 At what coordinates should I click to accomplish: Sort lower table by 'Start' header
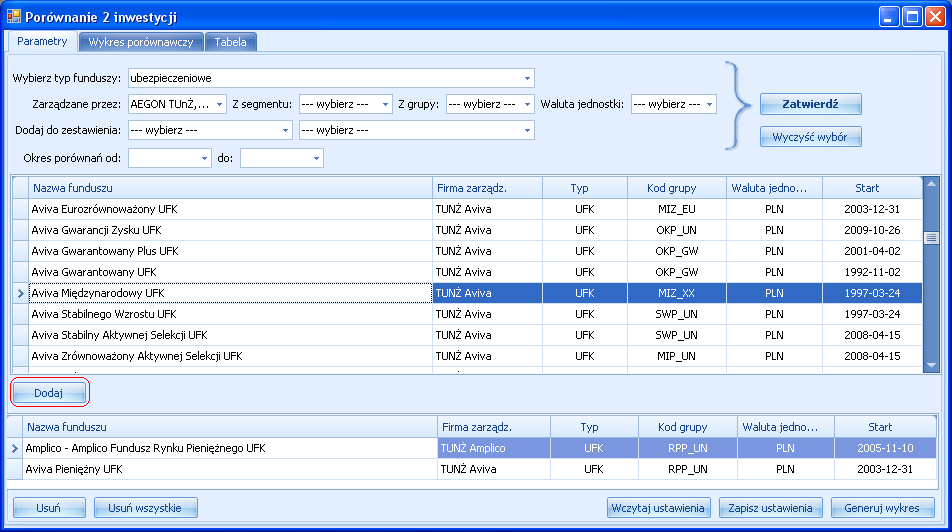tap(885, 427)
